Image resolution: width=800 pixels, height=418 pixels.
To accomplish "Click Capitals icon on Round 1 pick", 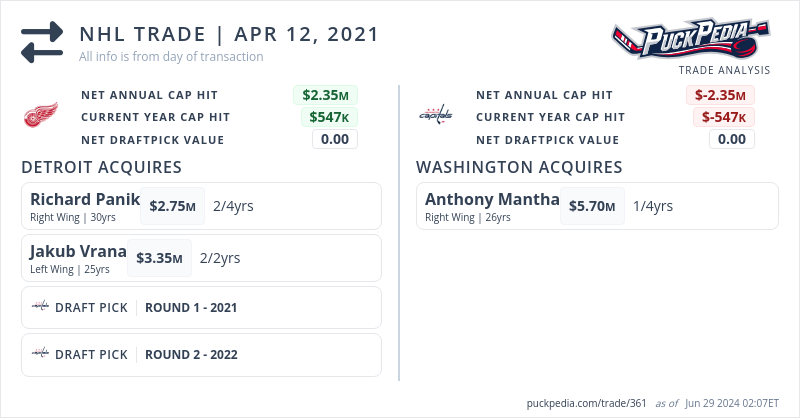I will point(41,307).
